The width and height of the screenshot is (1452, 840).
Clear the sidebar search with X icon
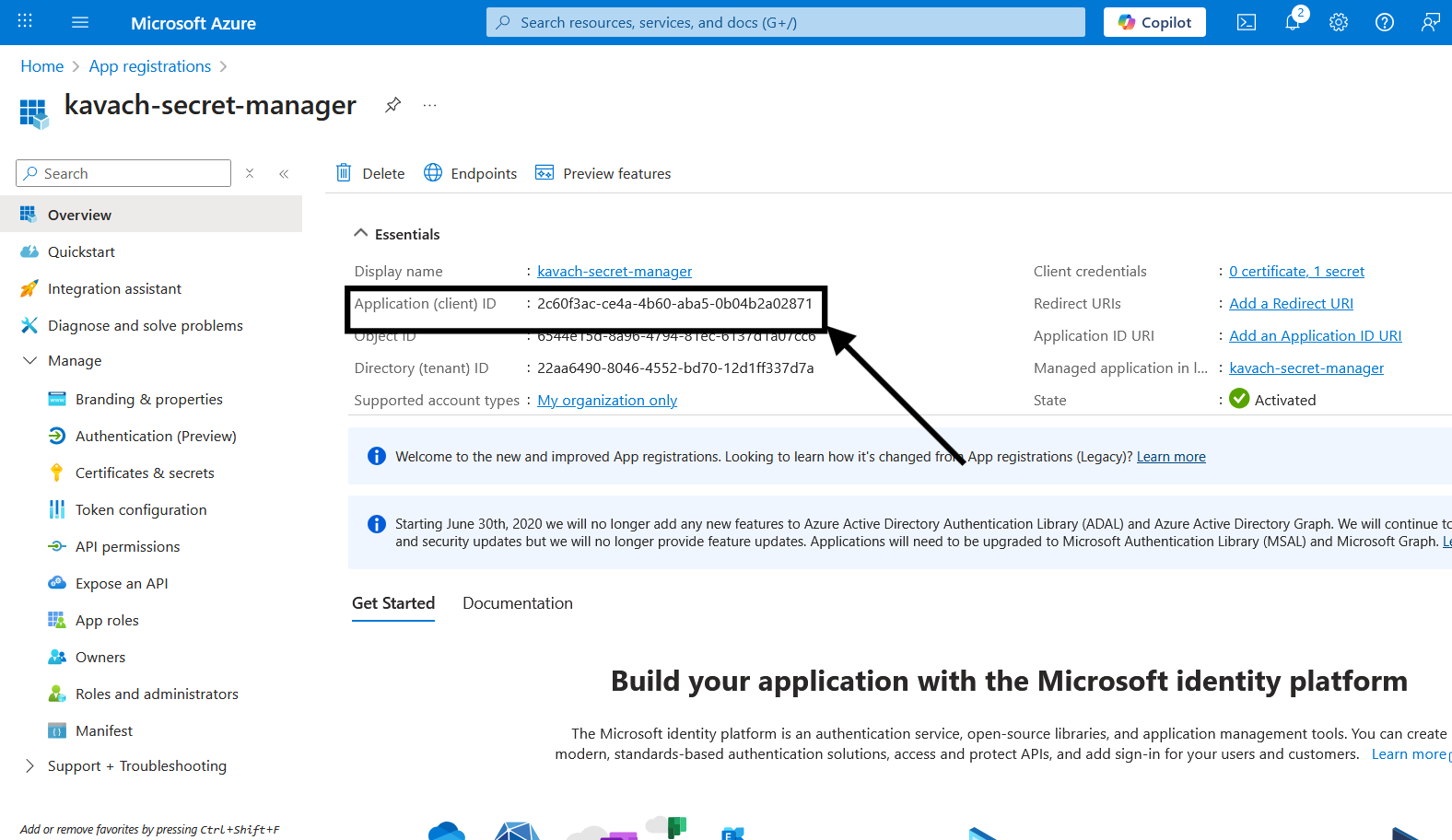250,173
